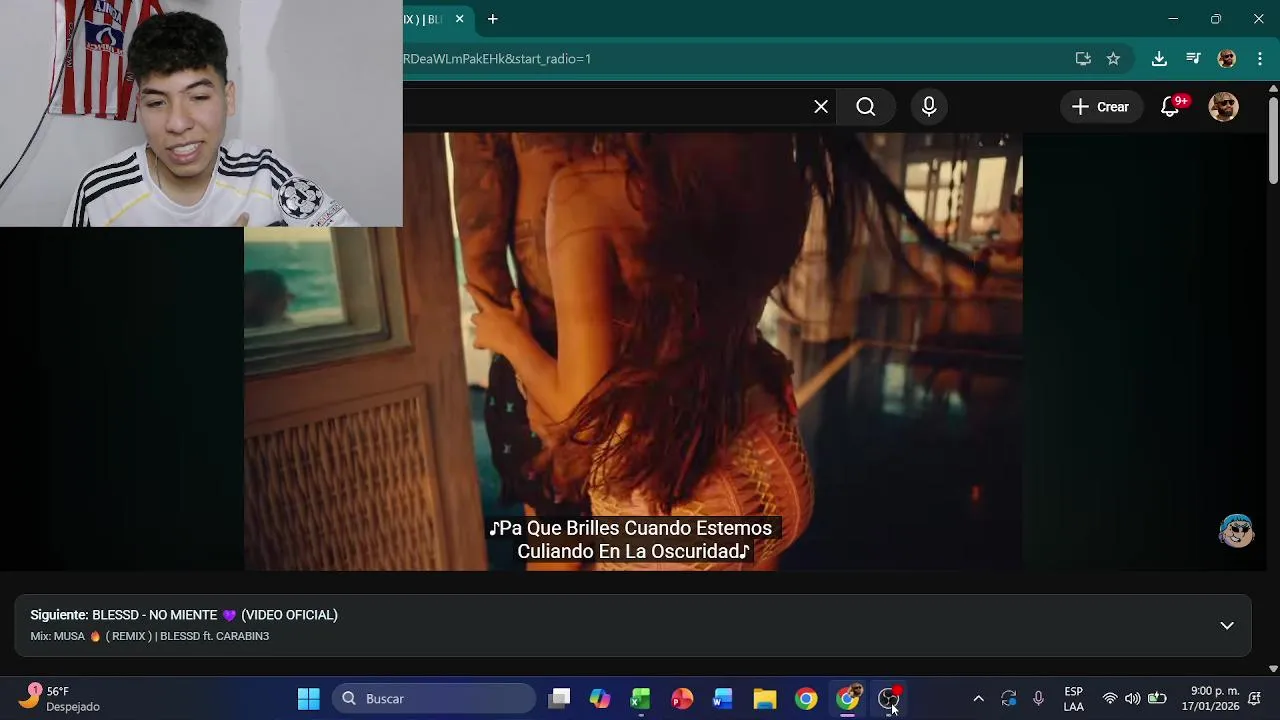Screen dimensions: 1280x720
Task: Click the music video player
Action: point(633,351)
